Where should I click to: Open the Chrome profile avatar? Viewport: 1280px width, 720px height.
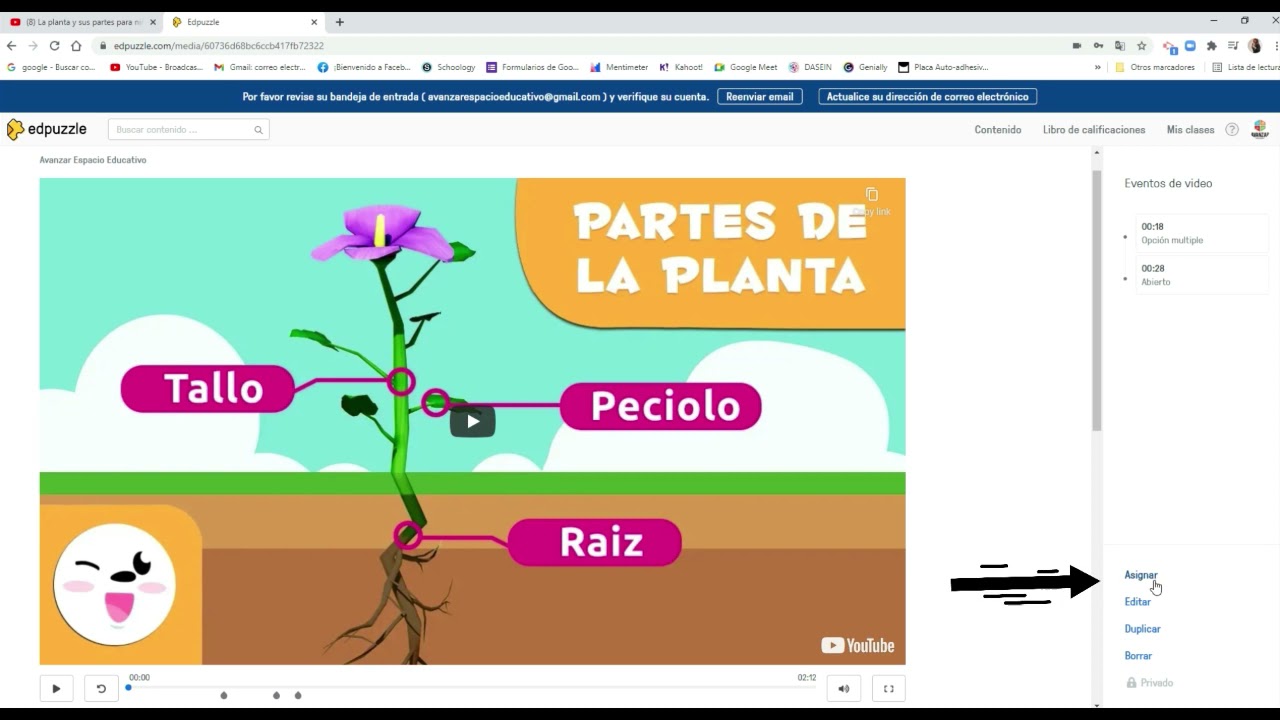[1254, 45]
